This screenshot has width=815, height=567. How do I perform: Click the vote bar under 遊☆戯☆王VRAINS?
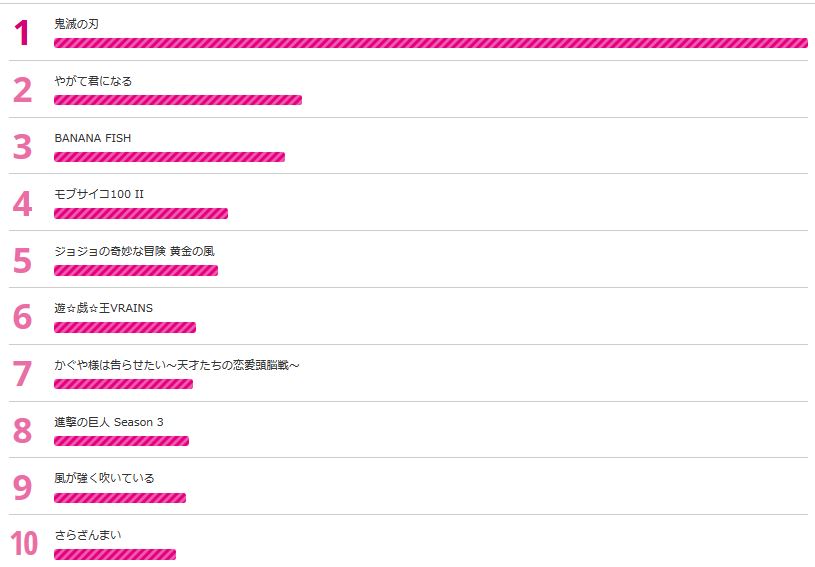(125, 327)
